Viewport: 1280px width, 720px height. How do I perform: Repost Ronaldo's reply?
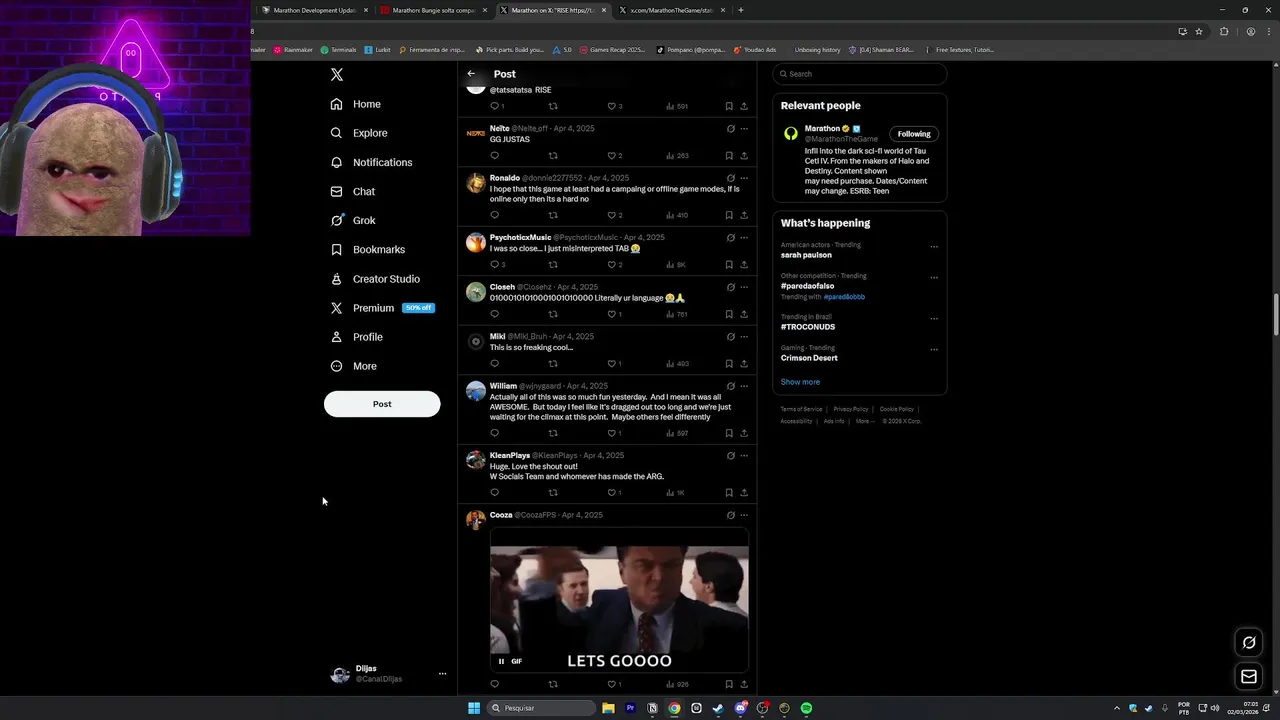(553, 215)
